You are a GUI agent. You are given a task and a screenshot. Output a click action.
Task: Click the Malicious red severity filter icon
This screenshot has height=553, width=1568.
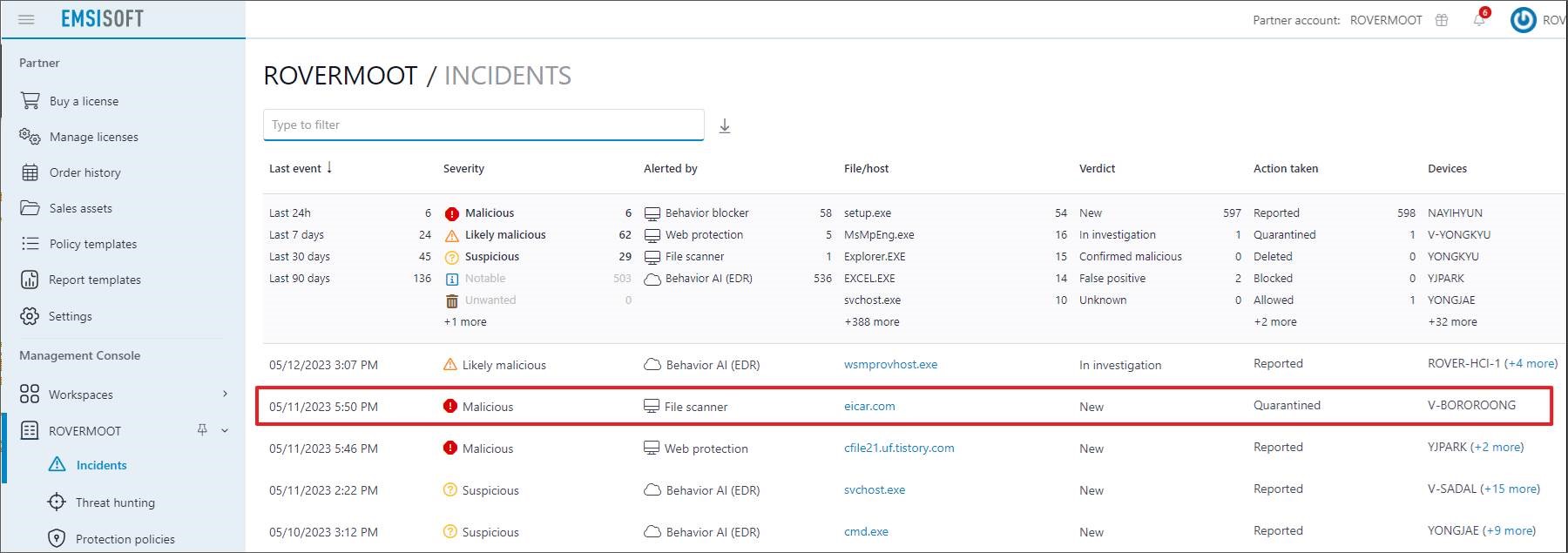[x=451, y=213]
